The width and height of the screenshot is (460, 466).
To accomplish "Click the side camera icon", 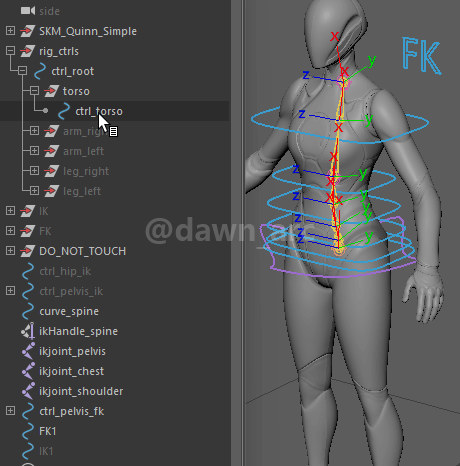I will [x=28, y=11].
